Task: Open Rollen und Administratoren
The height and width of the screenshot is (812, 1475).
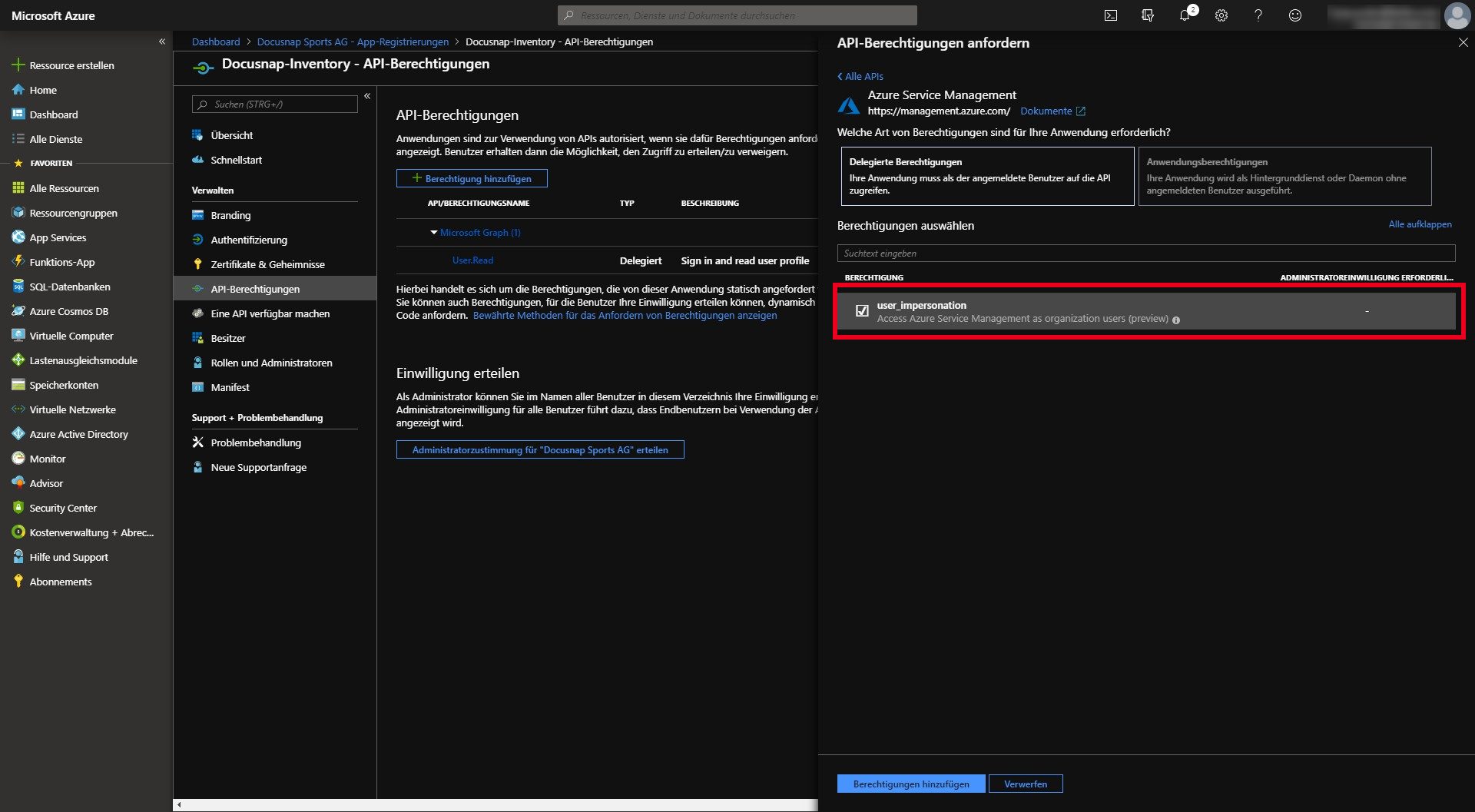Action: click(271, 363)
